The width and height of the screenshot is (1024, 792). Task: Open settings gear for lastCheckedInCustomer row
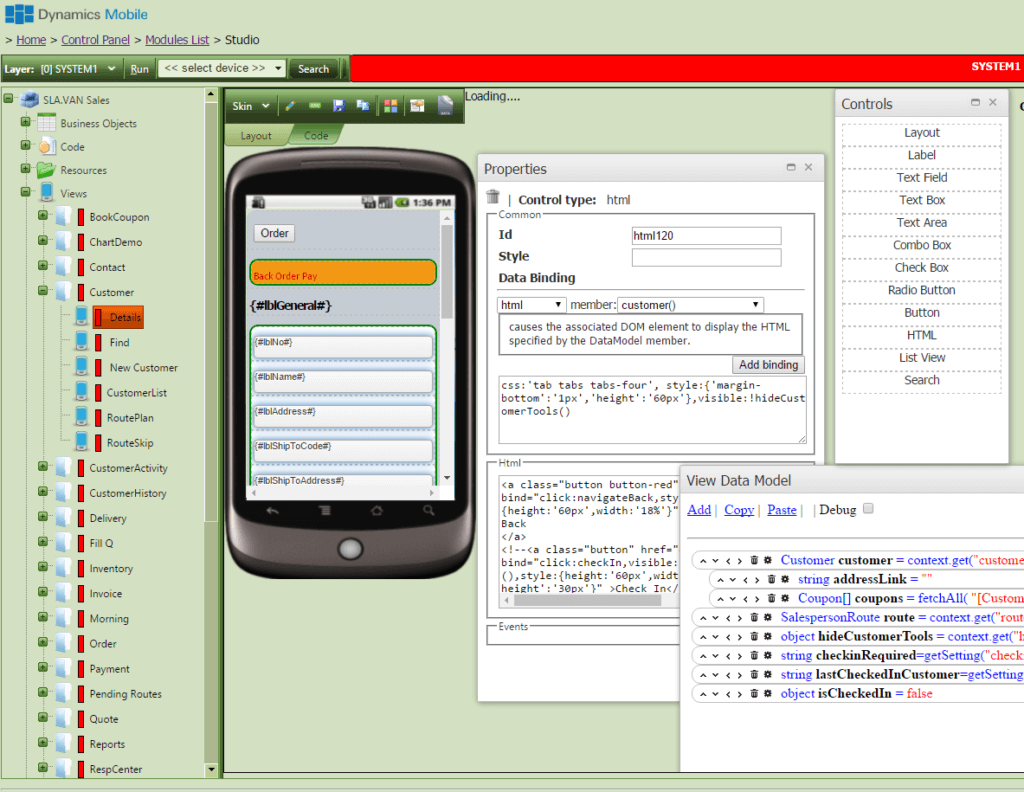pyautogui.click(x=768, y=674)
